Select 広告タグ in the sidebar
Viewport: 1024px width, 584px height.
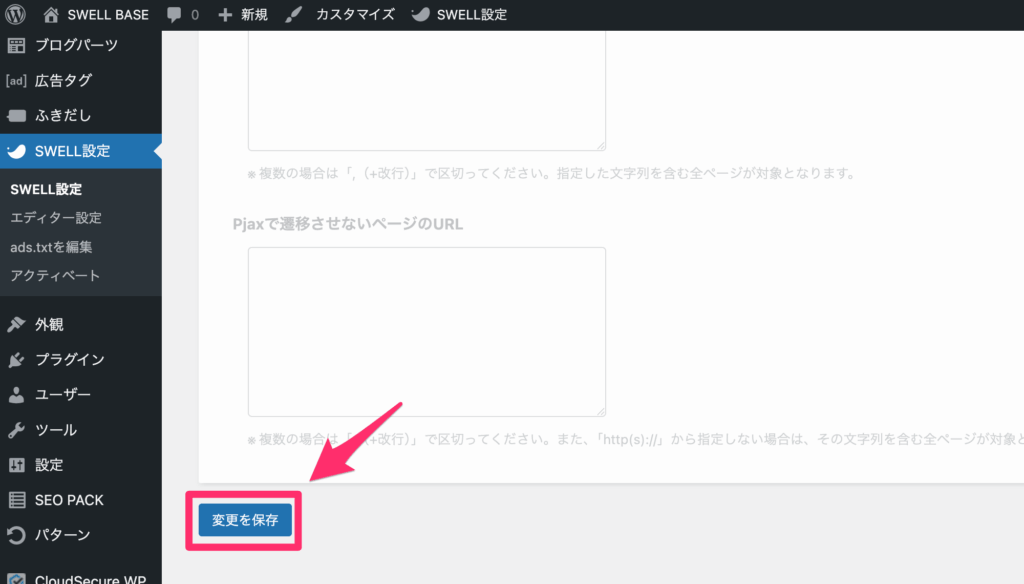click(63, 80)
